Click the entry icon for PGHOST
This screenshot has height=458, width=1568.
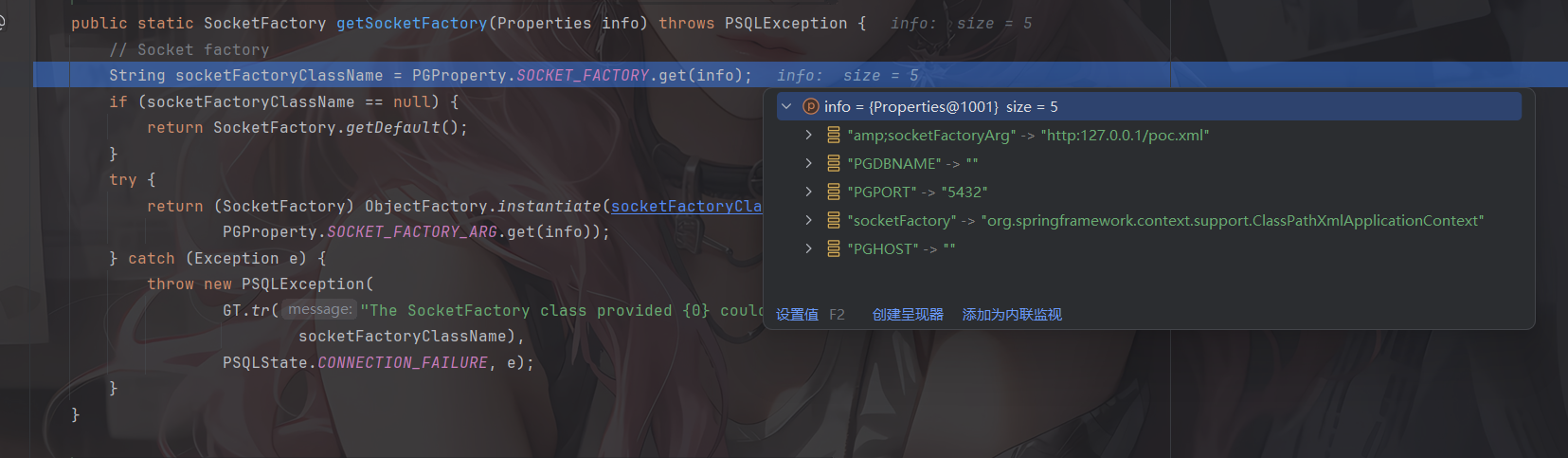pos(834,249)
